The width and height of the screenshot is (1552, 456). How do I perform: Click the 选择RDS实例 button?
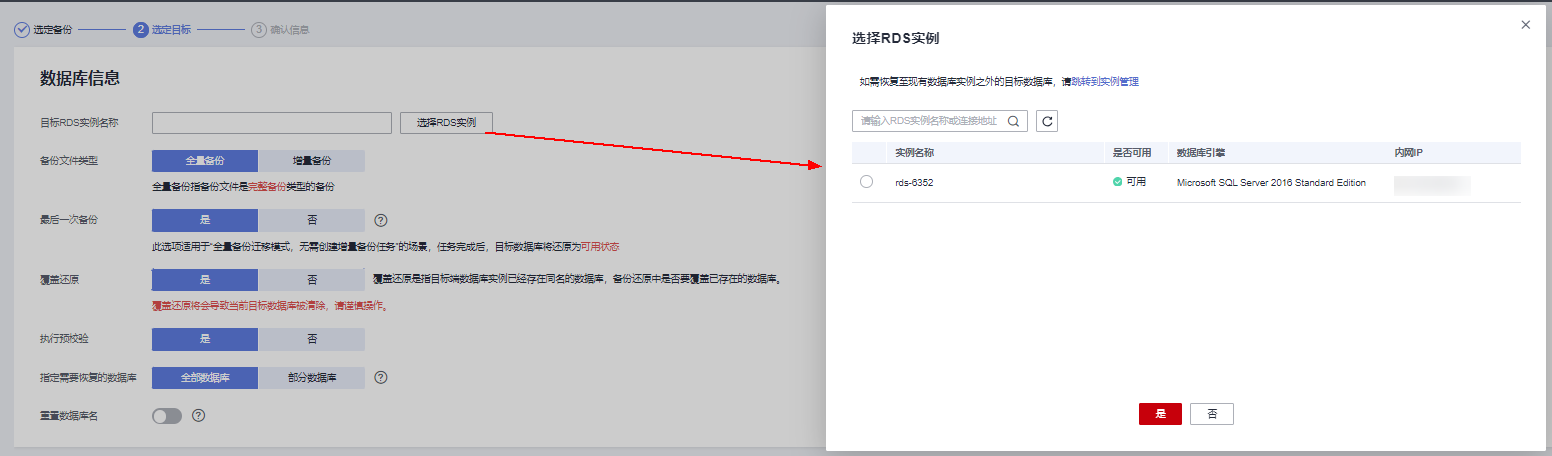[x=446, y=122]
